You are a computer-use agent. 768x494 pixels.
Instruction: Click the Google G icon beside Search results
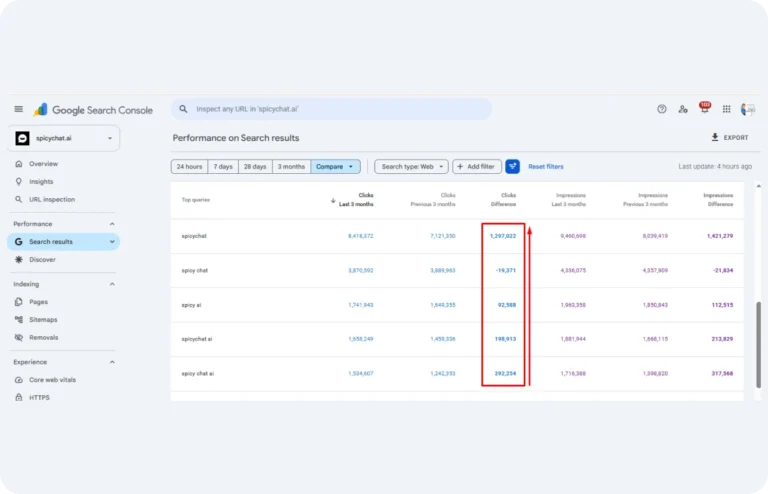[x=19, y=241]
